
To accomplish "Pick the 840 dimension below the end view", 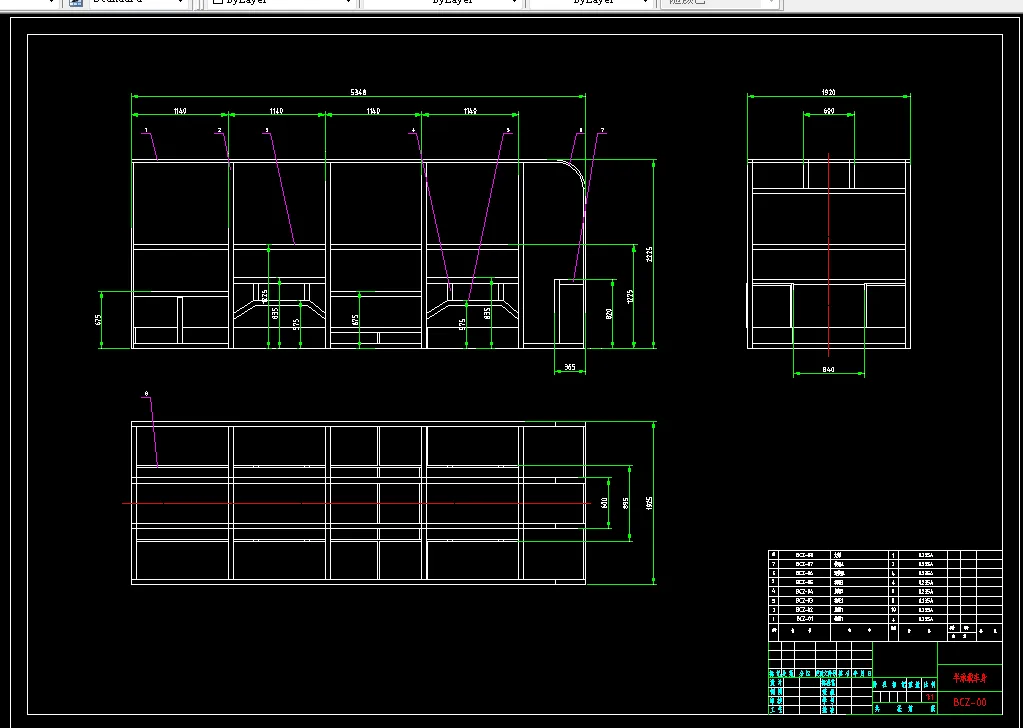I will [x=829, y=370].
